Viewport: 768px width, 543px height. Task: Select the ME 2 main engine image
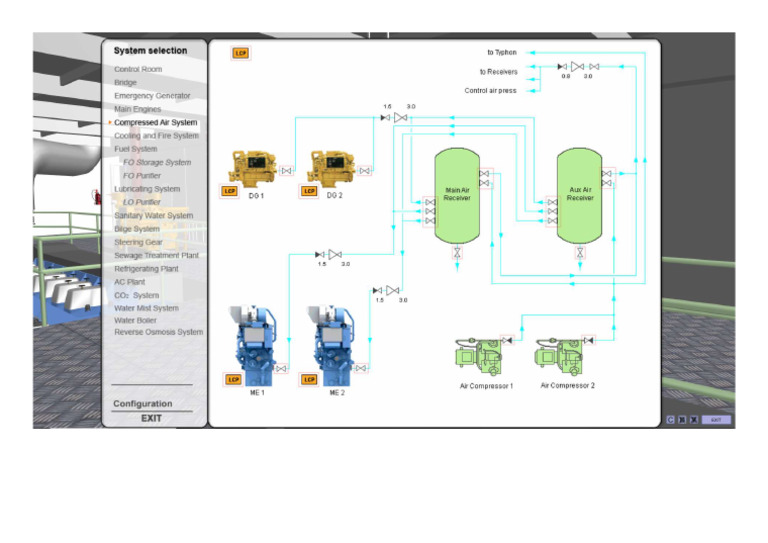click(330, 345)
